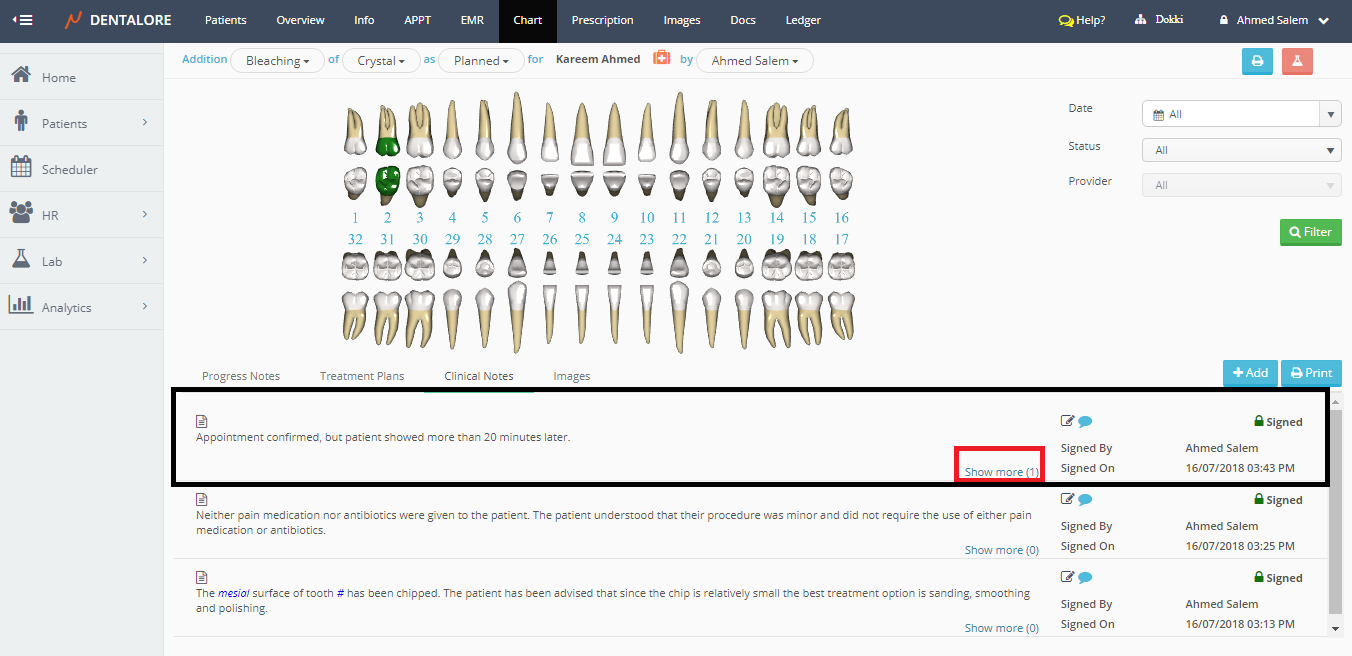Click Show more (1) link

point(1001,472)
